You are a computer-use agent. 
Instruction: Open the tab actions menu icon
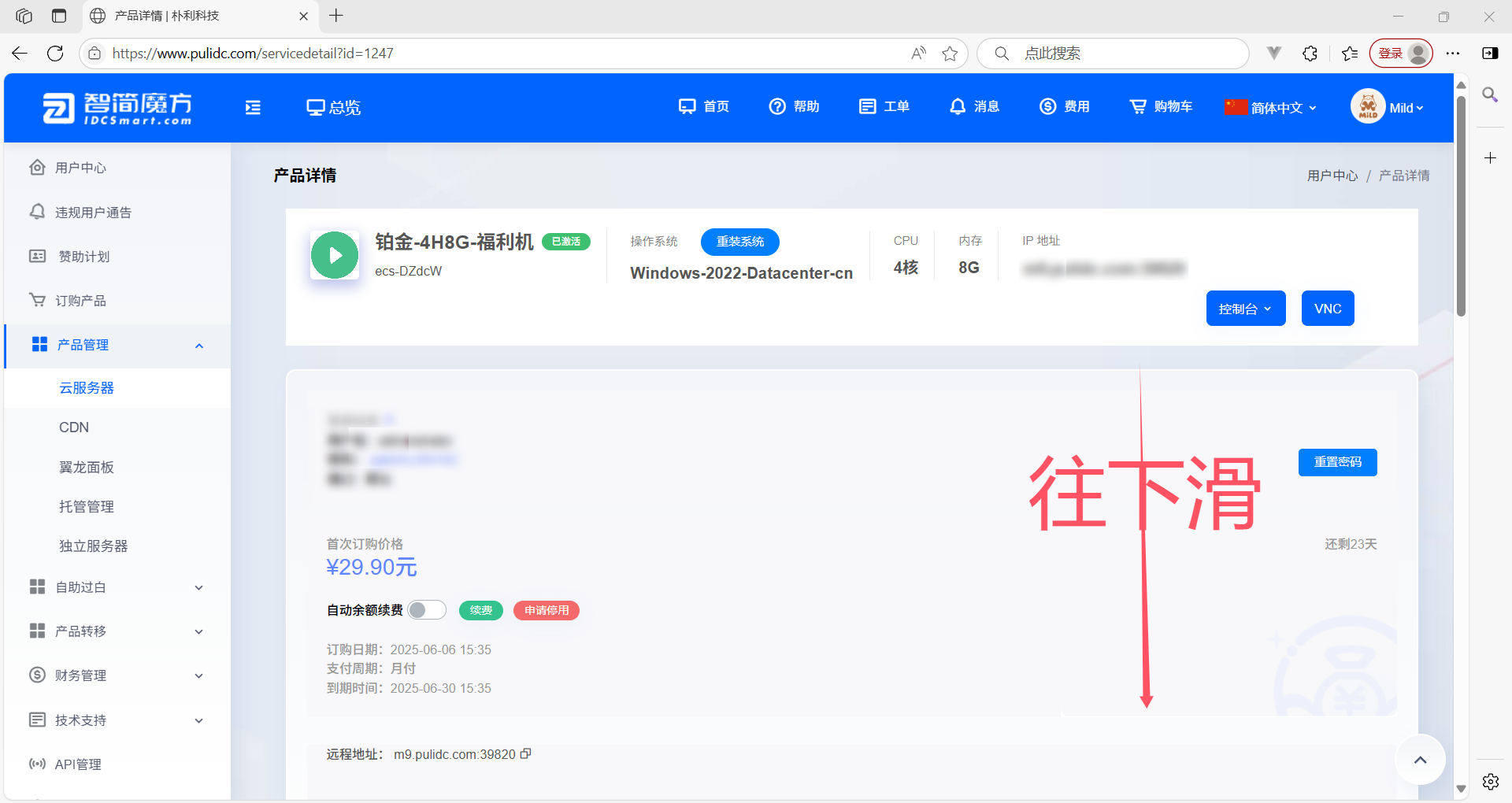click(x=59, y=16)
